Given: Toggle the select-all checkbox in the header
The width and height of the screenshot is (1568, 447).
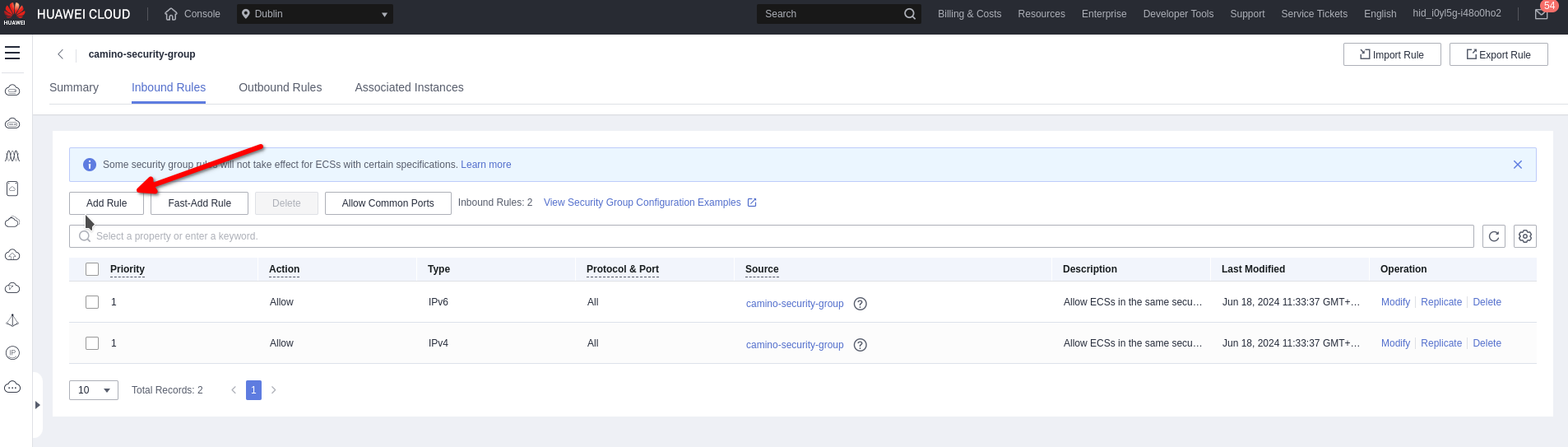Looking at the screenshot, I should coord(92,269).
